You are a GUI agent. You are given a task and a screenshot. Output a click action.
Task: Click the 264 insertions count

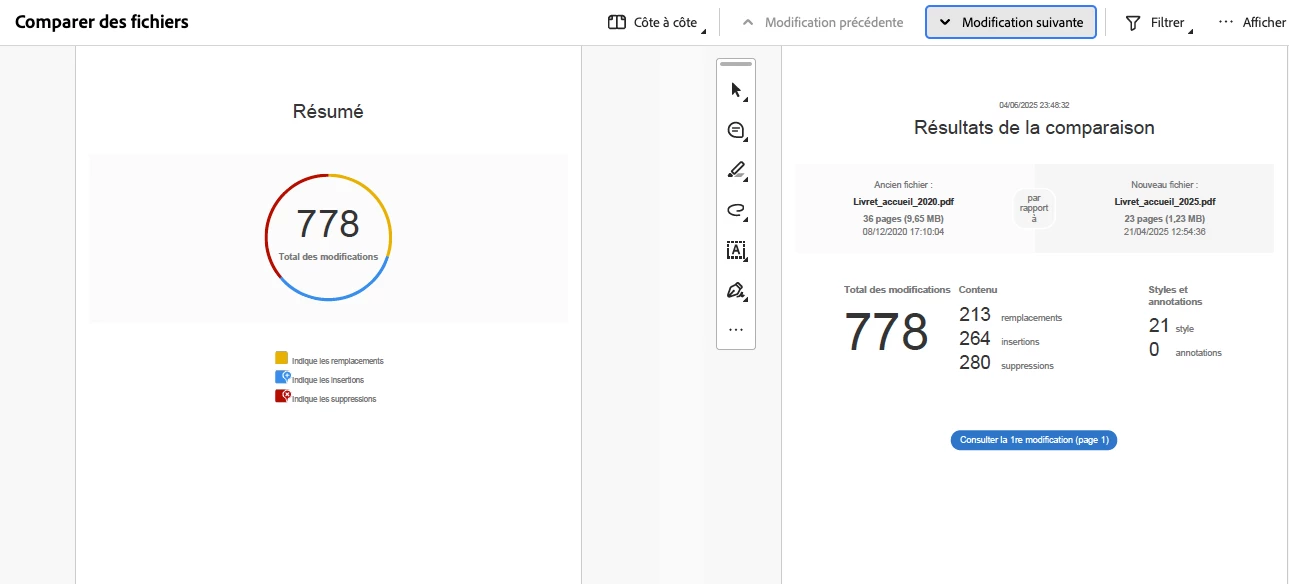975,339
